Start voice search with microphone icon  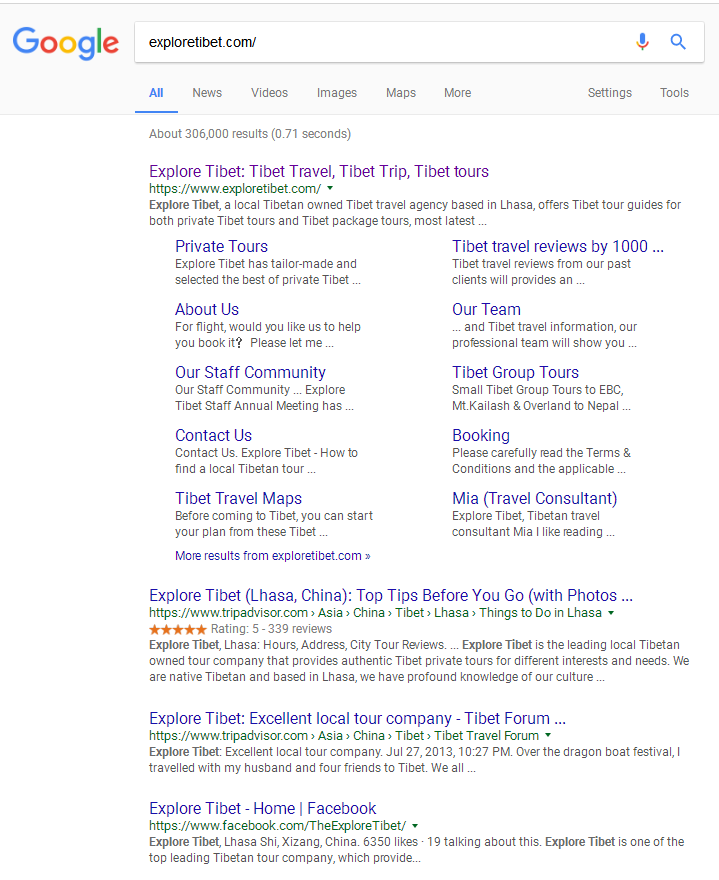pos(642,42)
